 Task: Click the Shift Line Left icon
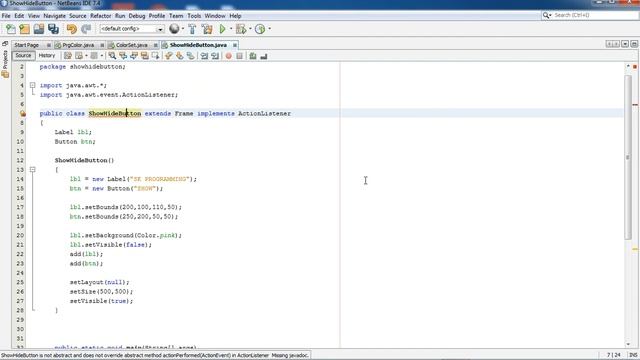point(204,56)
